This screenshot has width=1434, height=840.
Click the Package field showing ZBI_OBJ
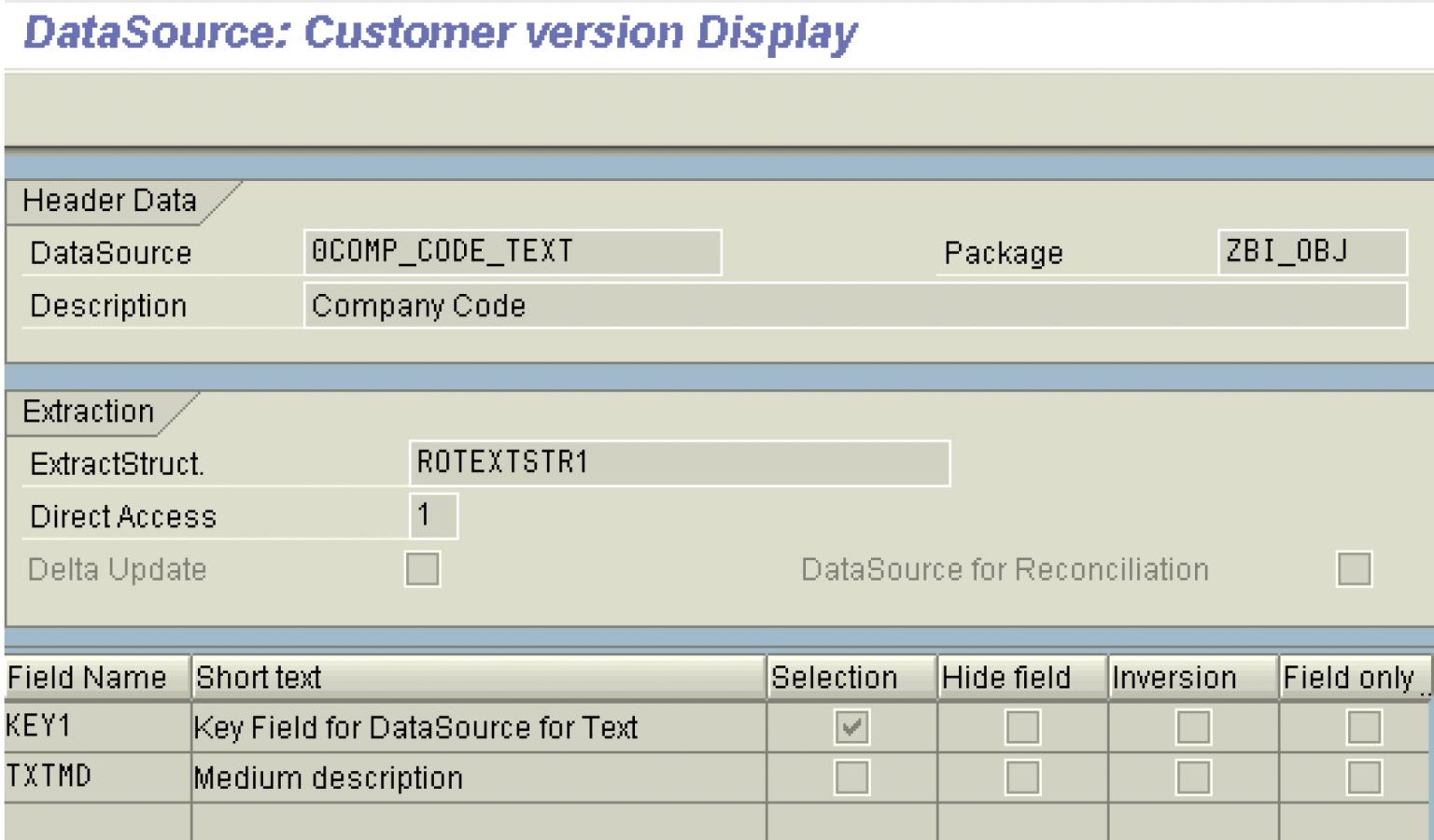[1307, 252]
